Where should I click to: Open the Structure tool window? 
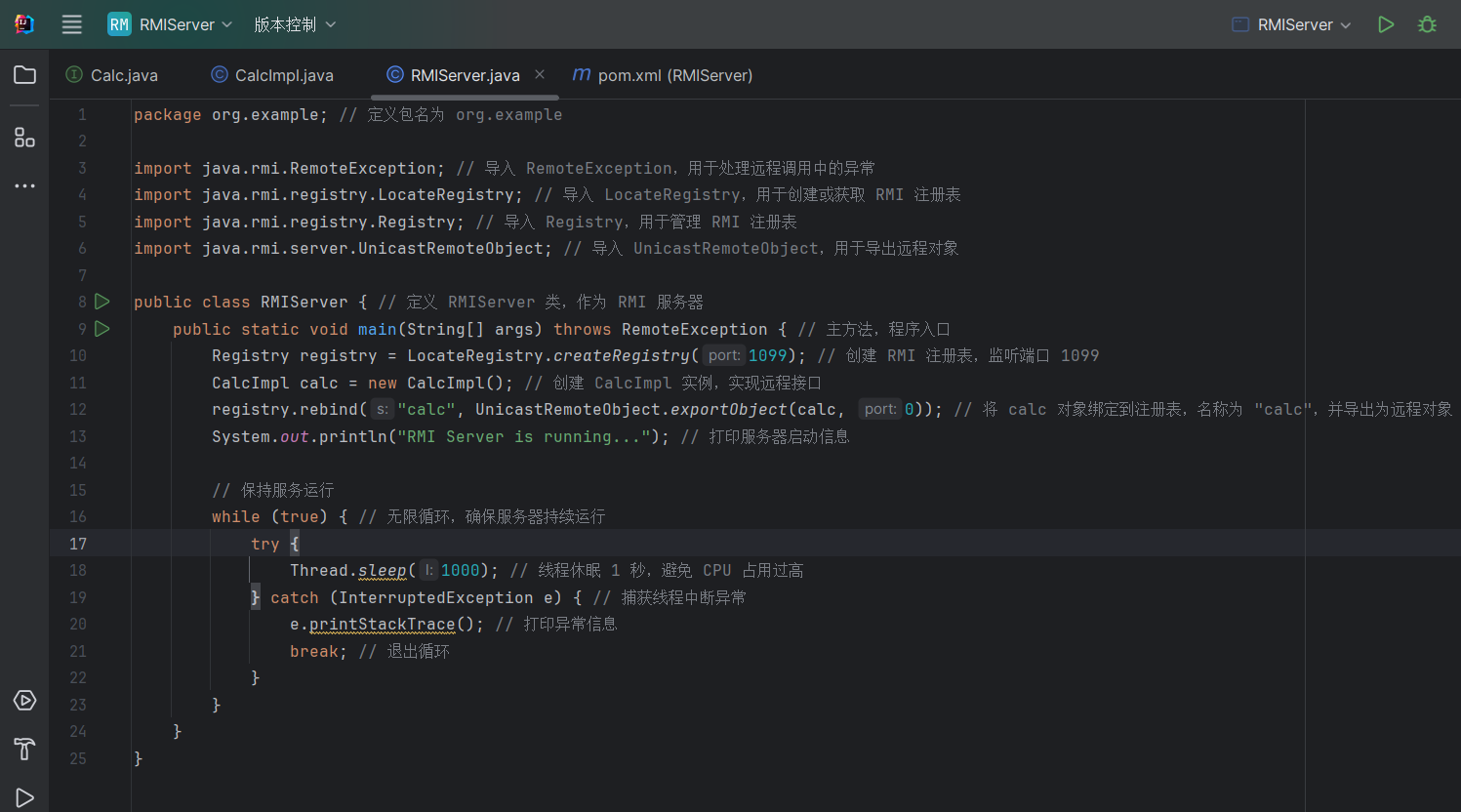(x=24, y=138)
